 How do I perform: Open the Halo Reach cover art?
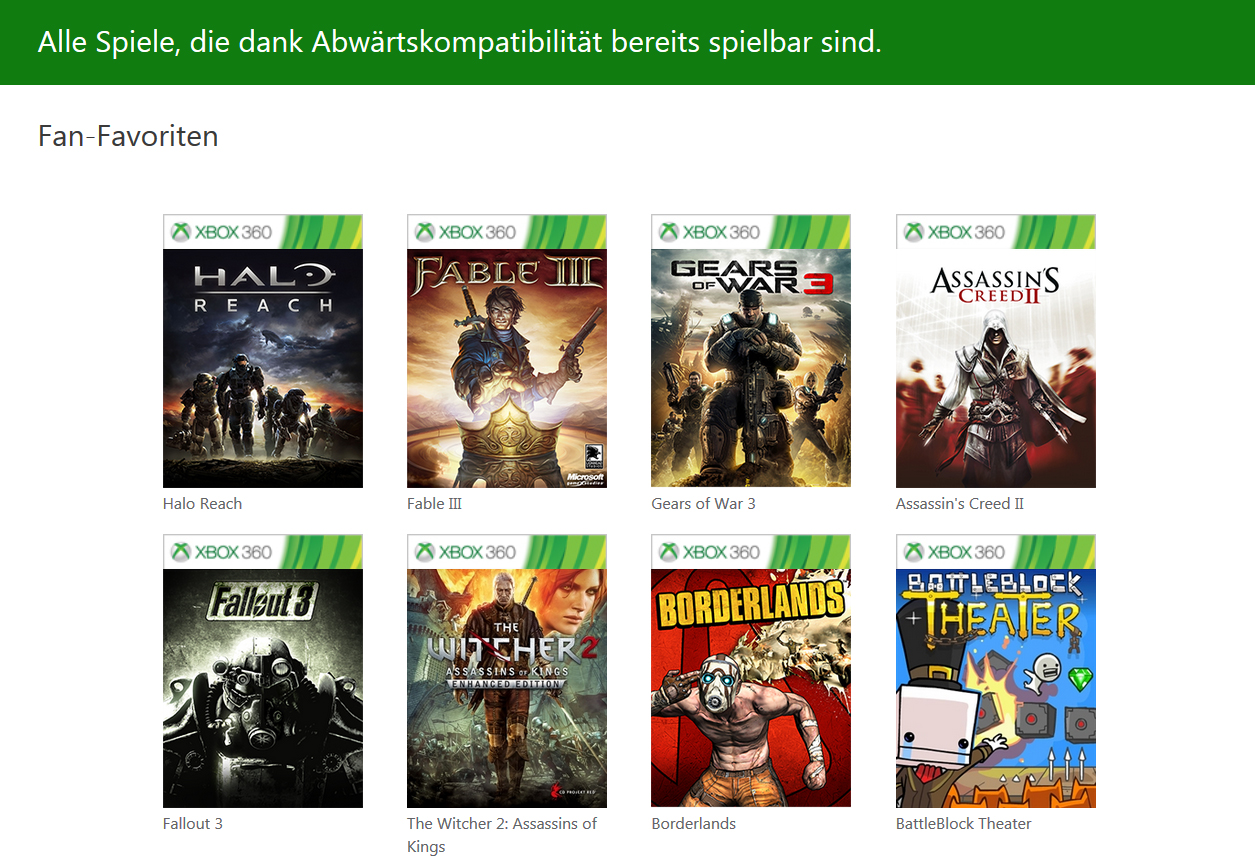click(263, 351)
